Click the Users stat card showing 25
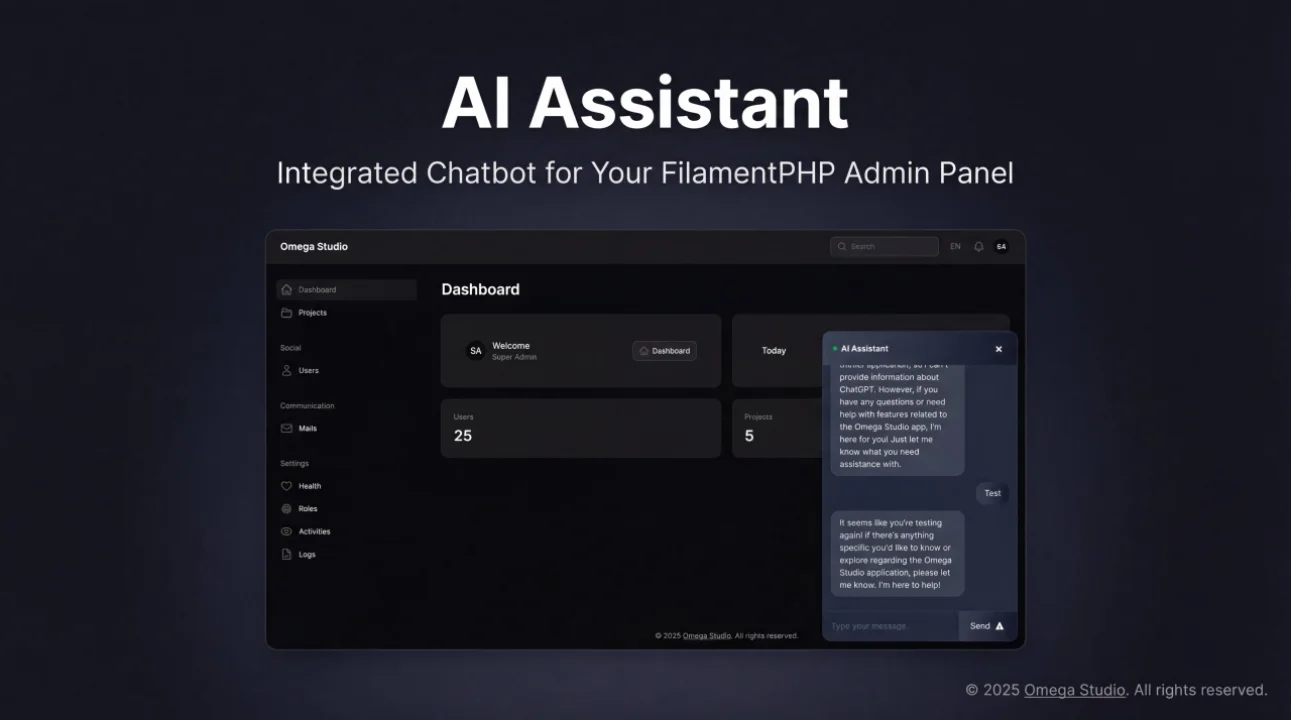This screenshot has height=720, width=1291. (x=580, y=428)
